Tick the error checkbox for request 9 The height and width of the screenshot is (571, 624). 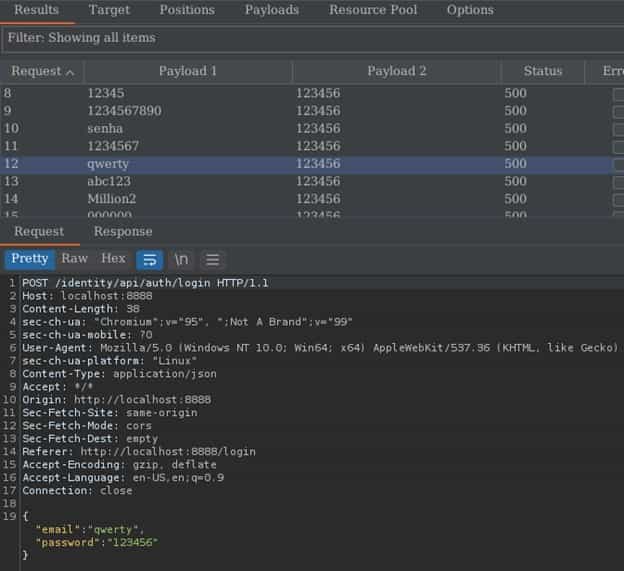click(x=618, y=112)
